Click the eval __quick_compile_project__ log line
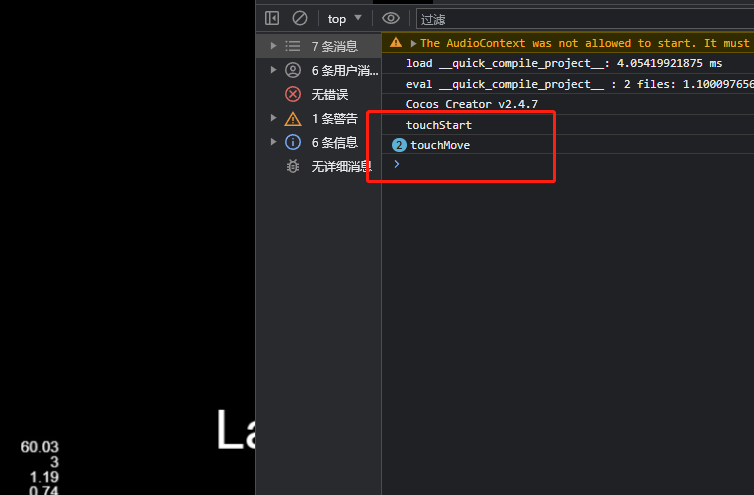754x495 pixels. [567, 84]
